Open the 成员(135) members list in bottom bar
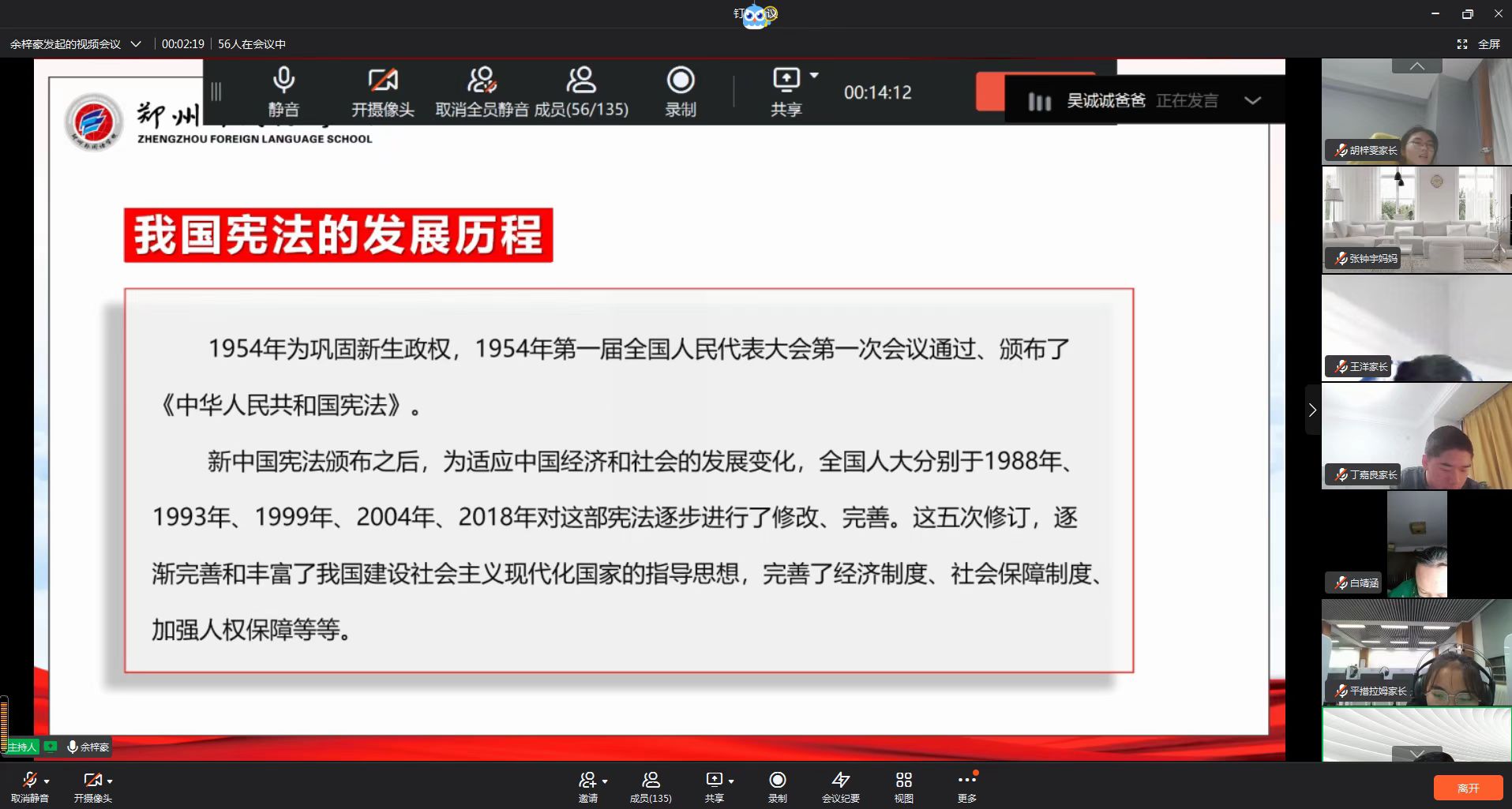Viewport: 1512px width, 809px height. coord(651,787)
